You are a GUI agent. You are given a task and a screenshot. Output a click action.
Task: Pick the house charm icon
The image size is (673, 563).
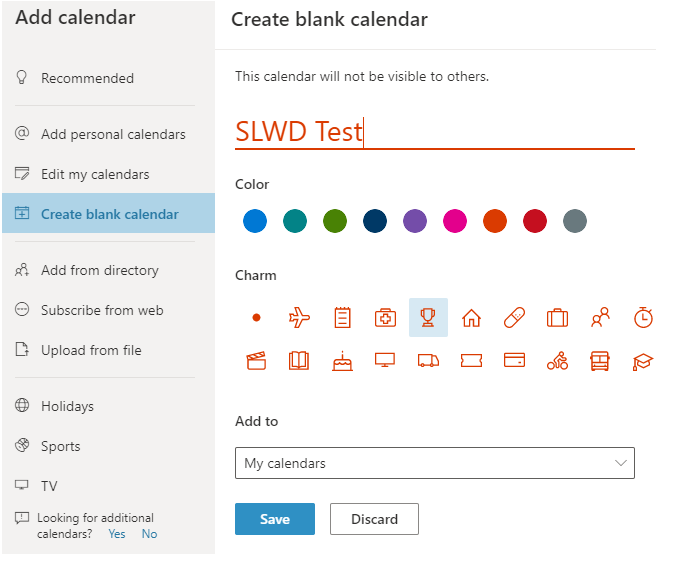(471, 318)
